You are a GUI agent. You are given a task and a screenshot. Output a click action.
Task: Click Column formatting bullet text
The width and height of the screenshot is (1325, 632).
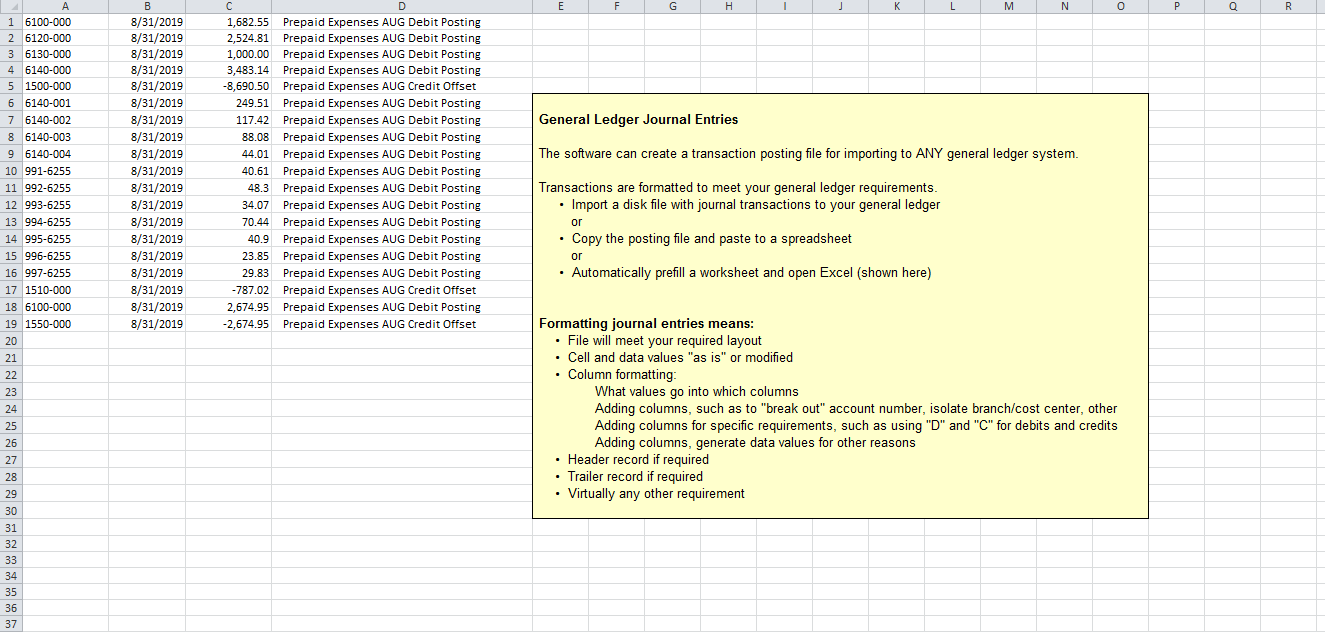point(622,375)
